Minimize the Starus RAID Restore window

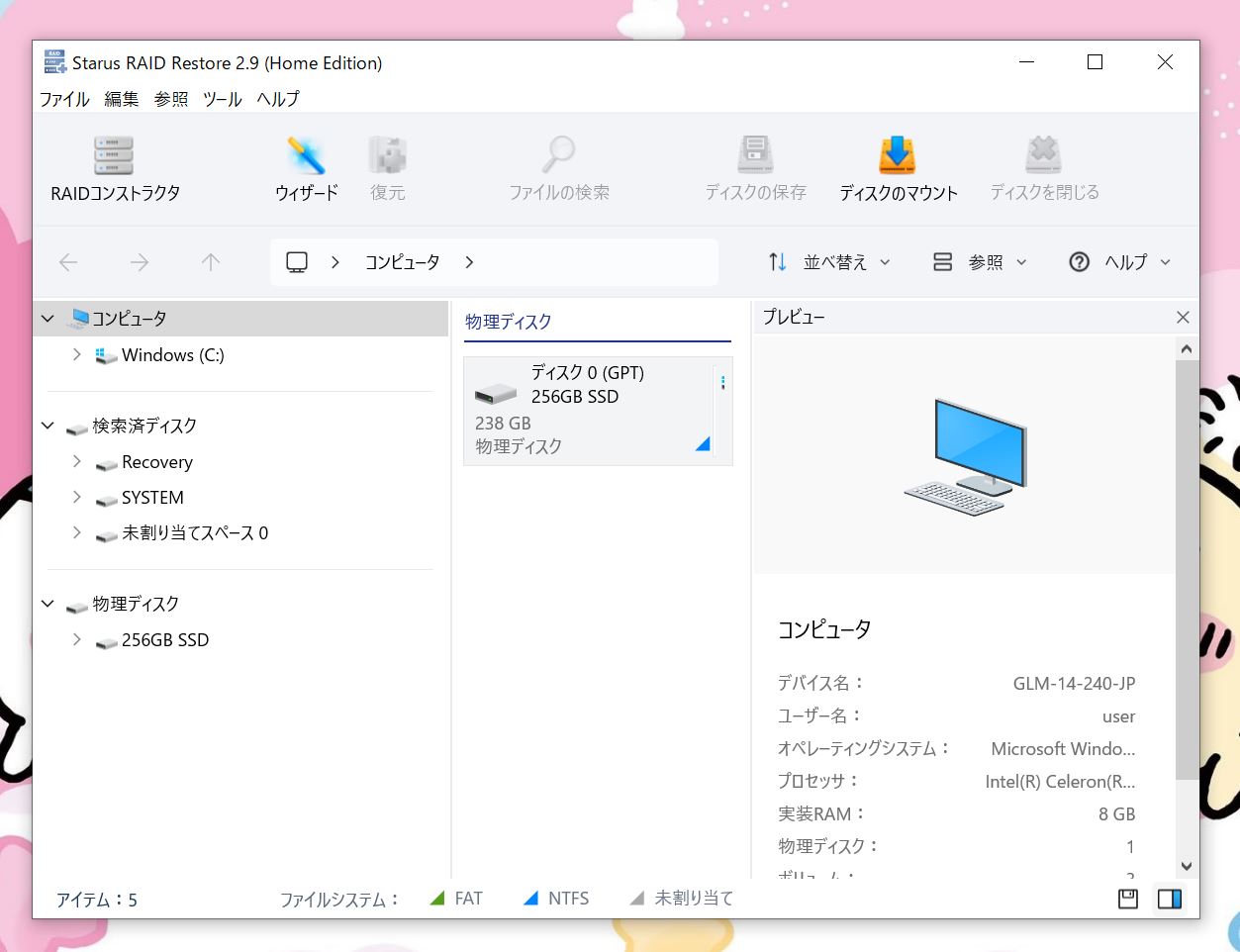1026,62
